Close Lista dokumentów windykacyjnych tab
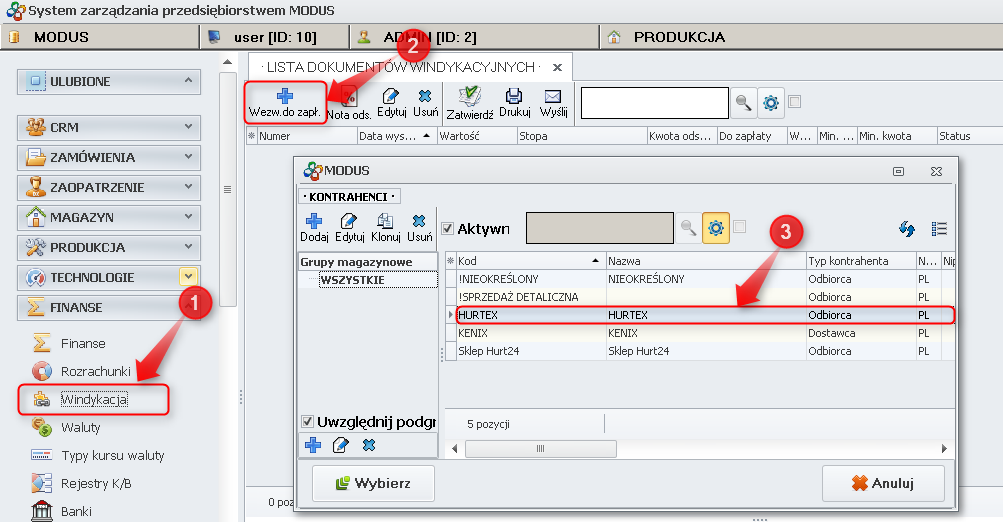This screenshot has width=1003, height=522. point(557,67)
